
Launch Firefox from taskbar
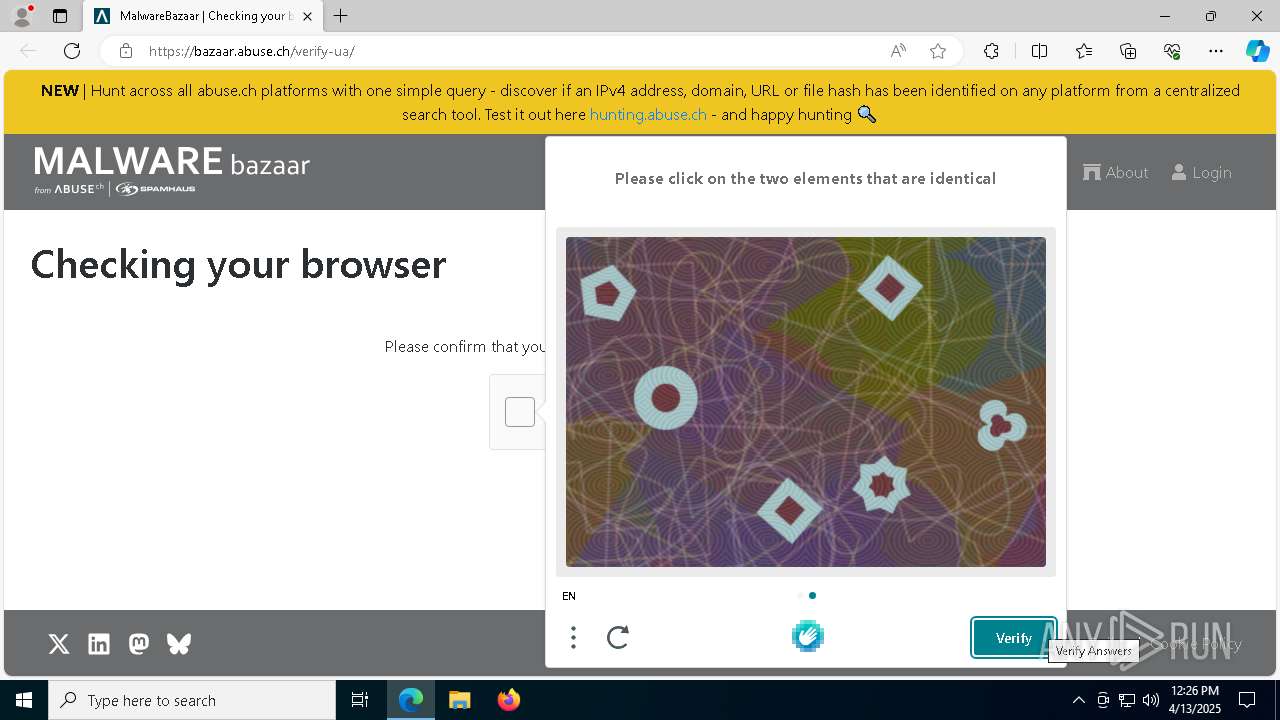[x=509, y=700]
